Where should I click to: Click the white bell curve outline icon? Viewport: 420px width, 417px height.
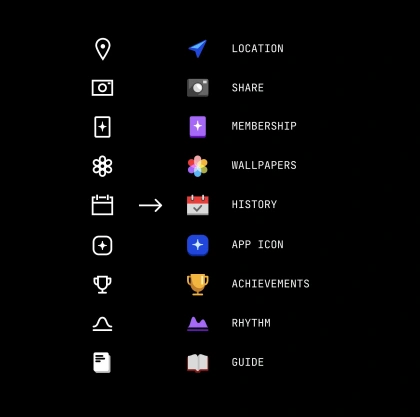tap(102, 324)
